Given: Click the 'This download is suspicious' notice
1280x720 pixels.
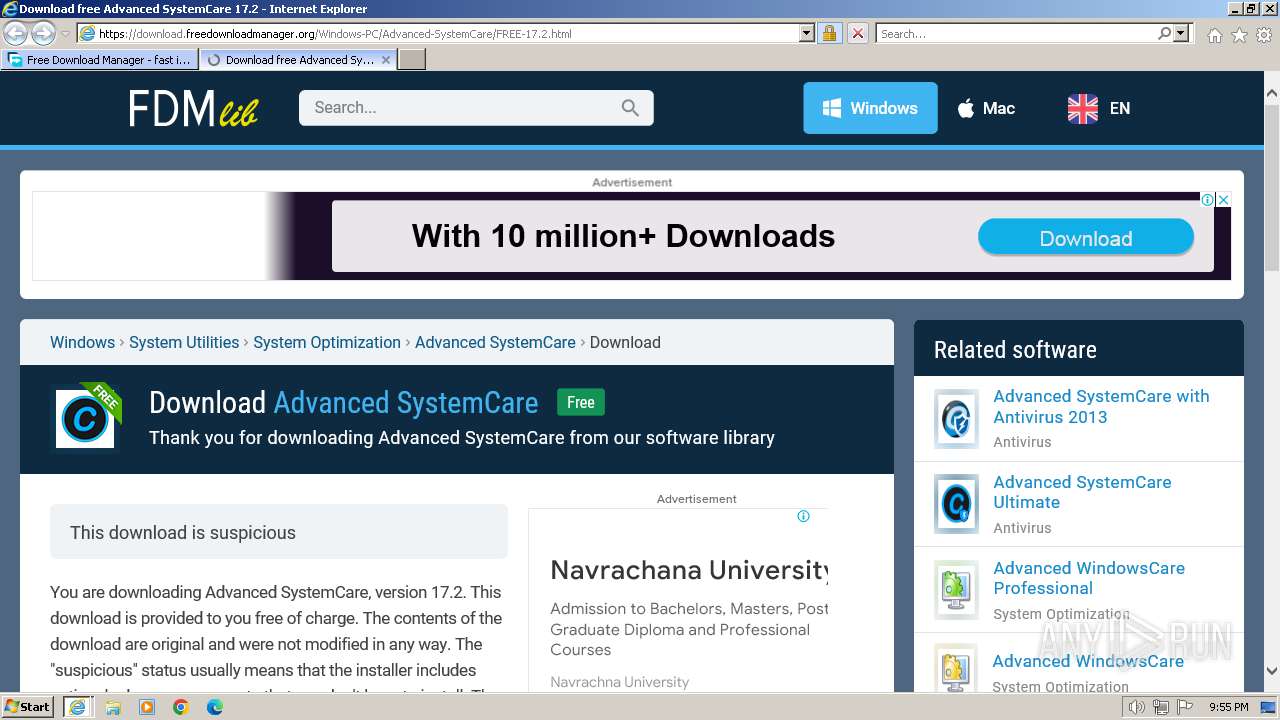Looking at the screenshot, I should coord(279,532).
